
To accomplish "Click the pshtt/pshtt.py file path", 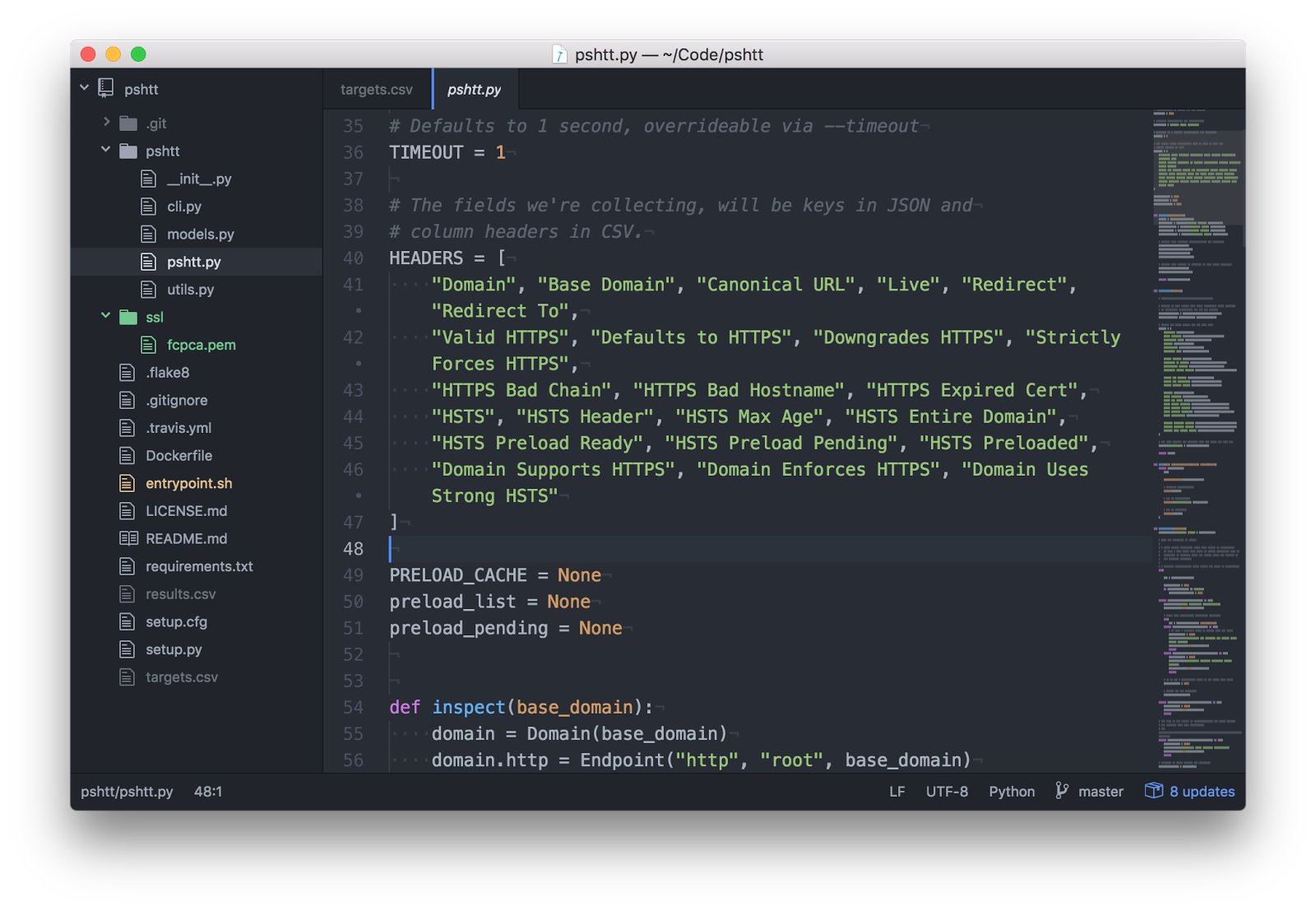I will pyautogui.click(x=127, y=791).
